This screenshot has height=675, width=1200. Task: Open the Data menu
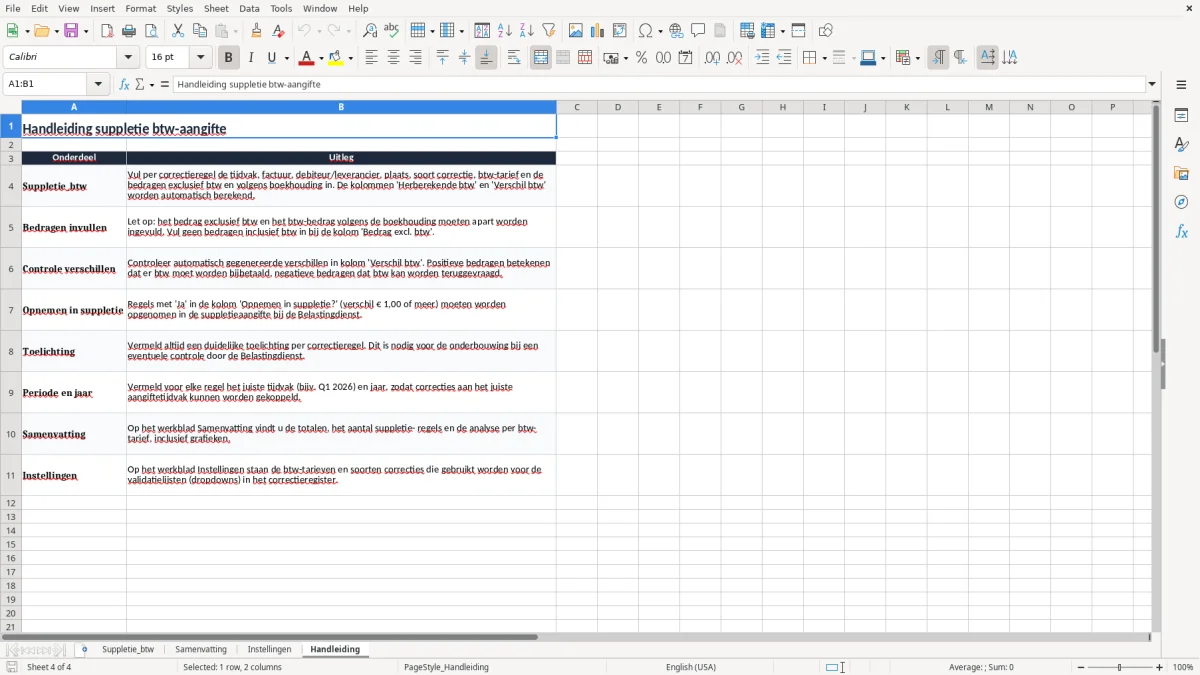click(249, 8)
